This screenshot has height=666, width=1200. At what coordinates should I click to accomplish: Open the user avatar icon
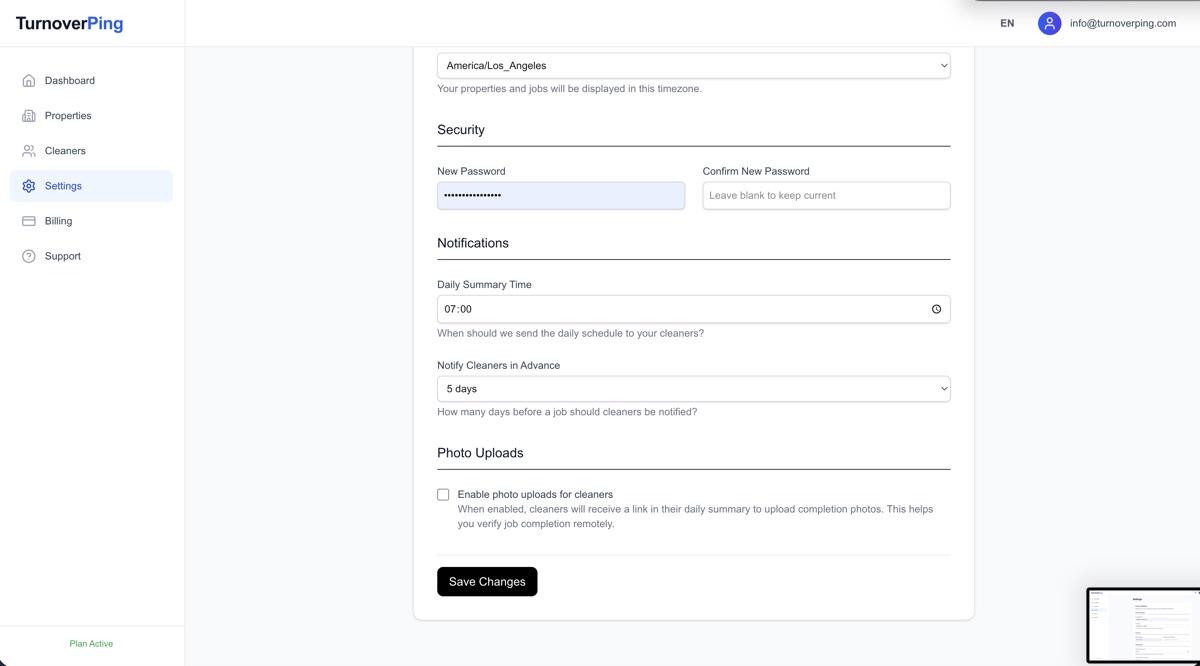[x=1049, y=23]
